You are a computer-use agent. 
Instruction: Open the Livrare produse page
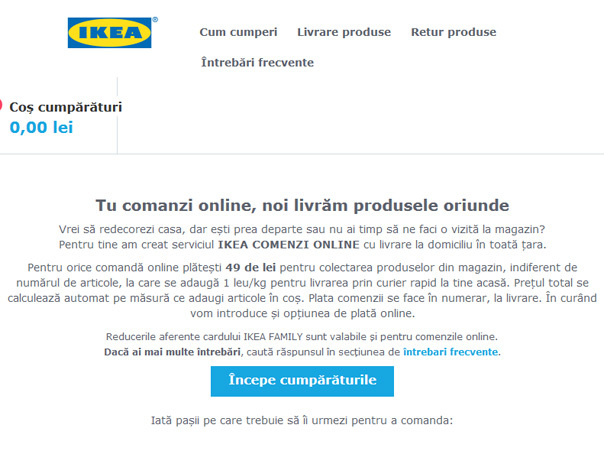[x=344, y=32]
